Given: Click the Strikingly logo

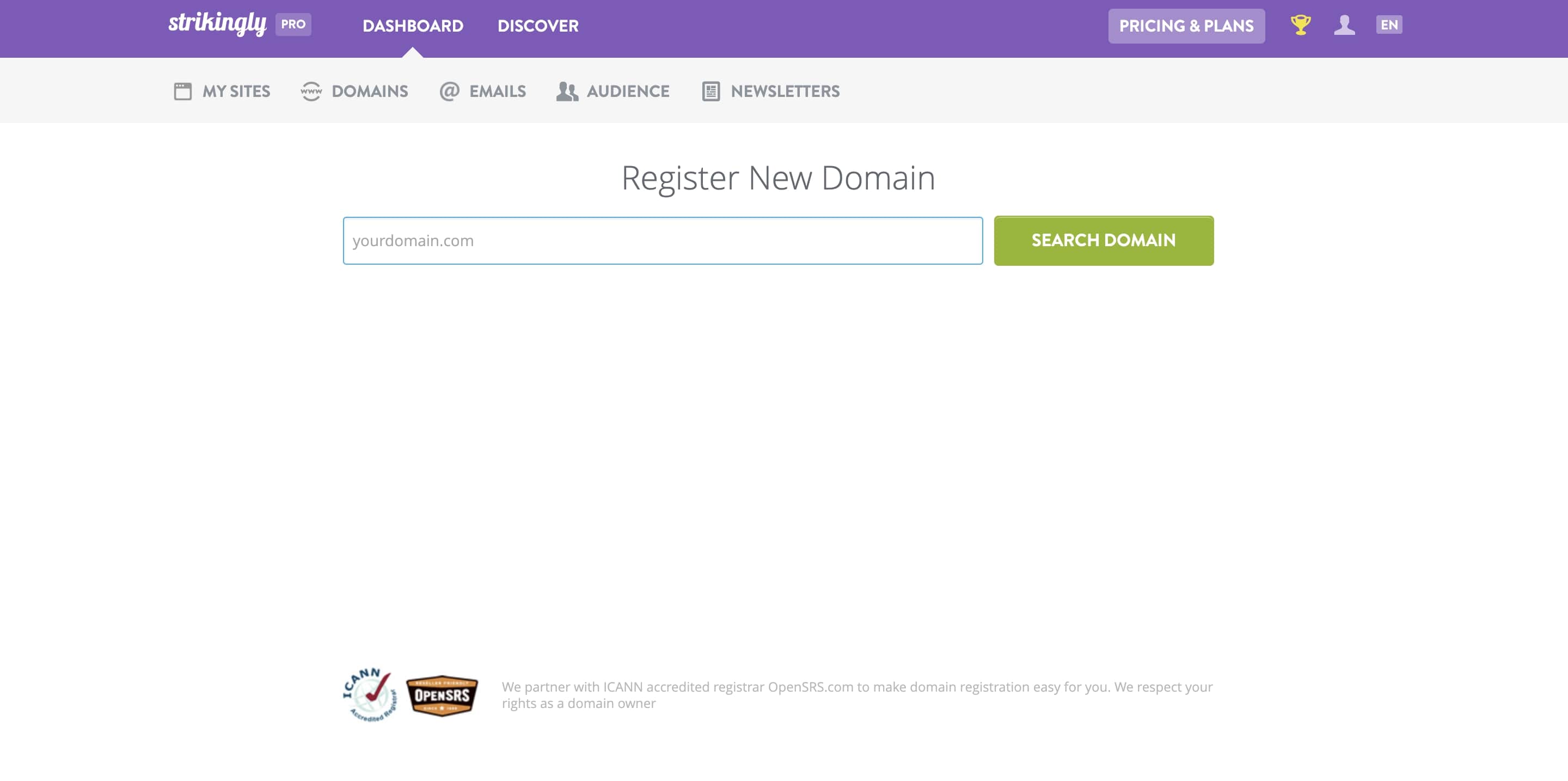Looking at the screenshot, I should pos(217,25).
